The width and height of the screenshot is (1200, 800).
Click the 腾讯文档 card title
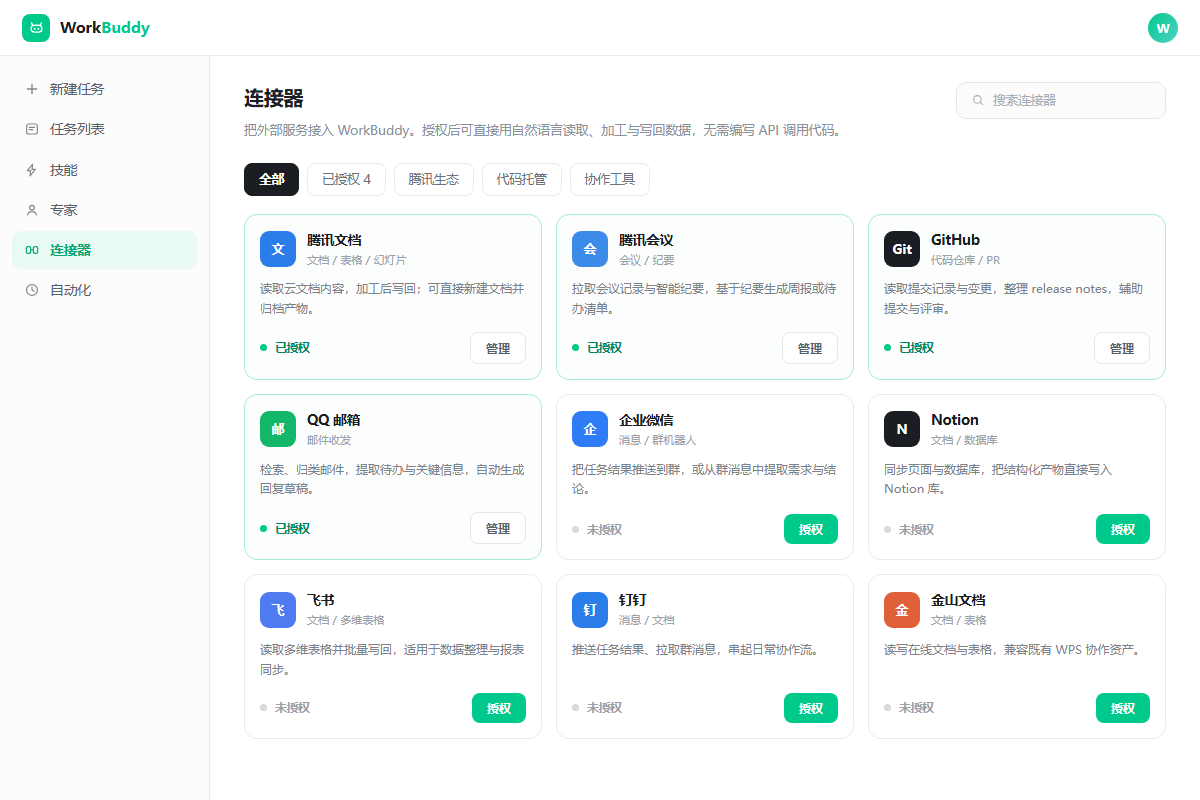334,240
